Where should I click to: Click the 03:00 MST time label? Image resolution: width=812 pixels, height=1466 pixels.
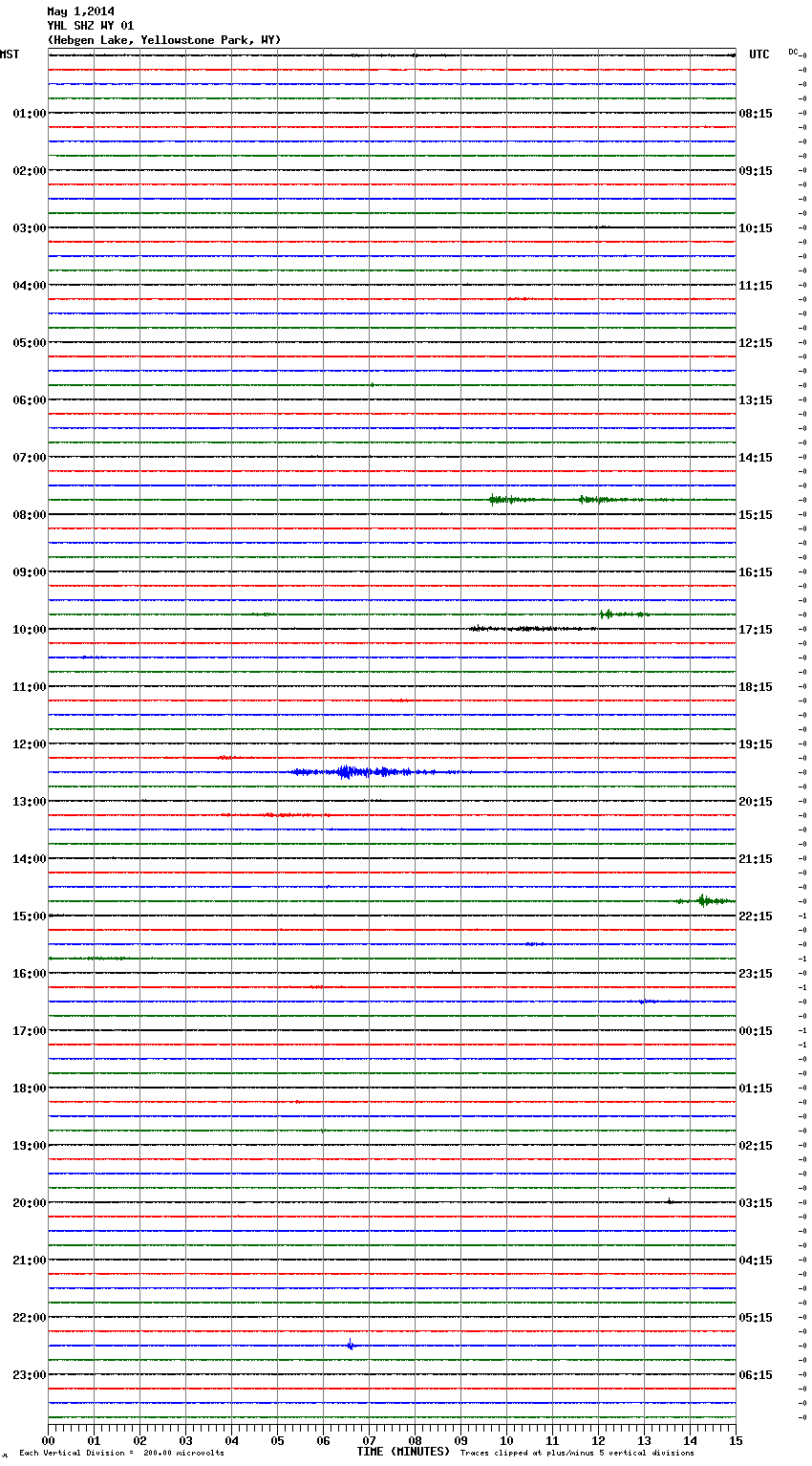(30, 228)
